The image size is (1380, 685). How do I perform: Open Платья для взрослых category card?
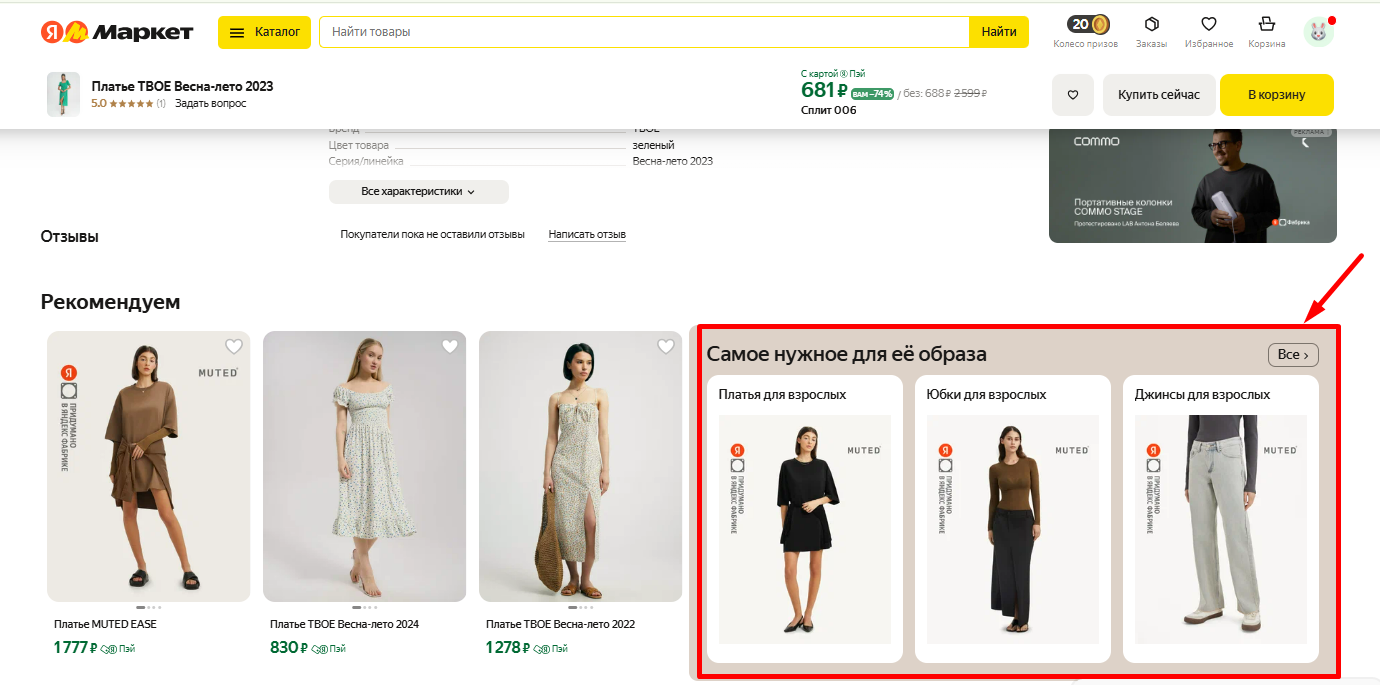[x=805, y=519]
